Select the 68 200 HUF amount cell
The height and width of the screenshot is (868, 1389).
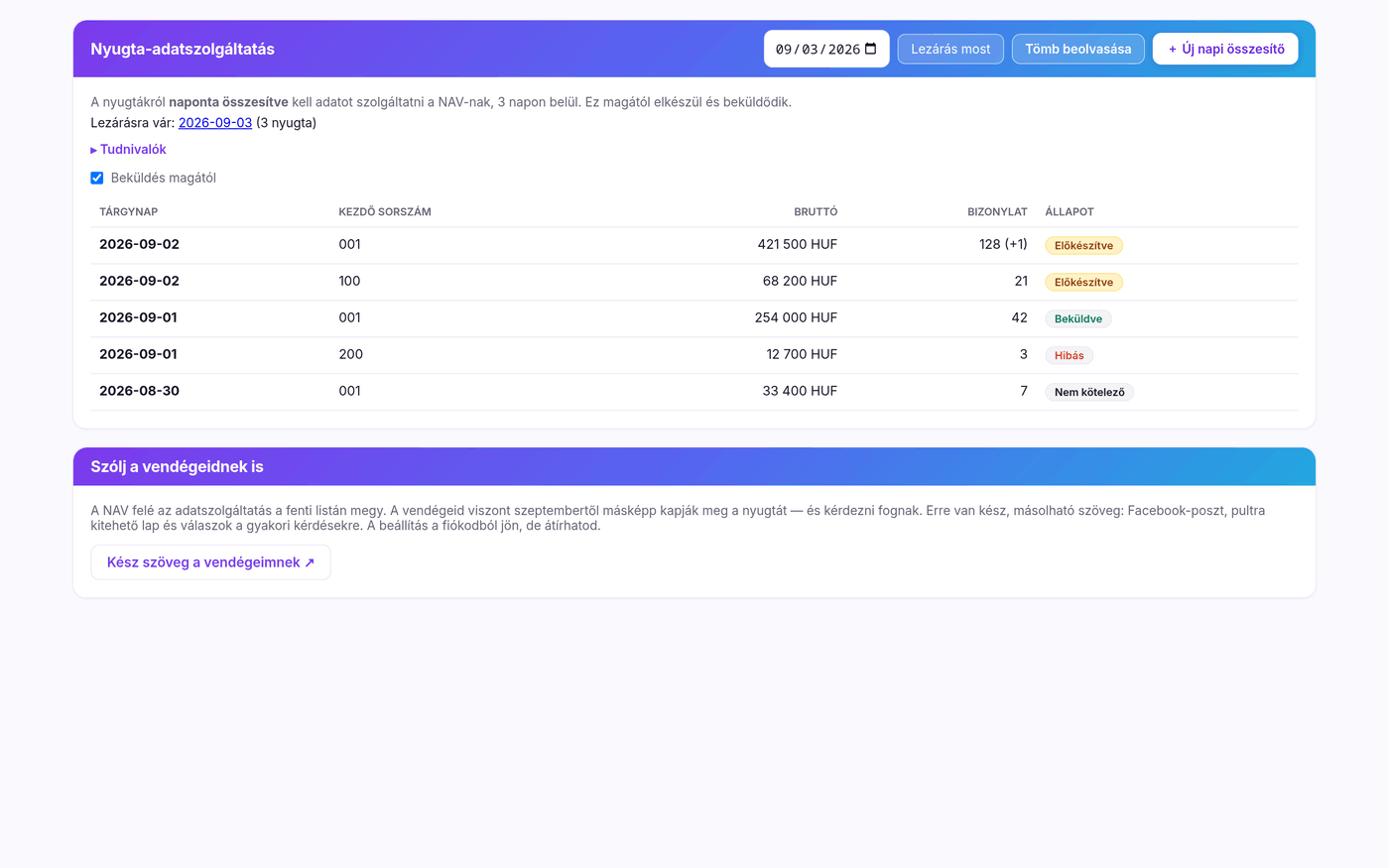(x=800, y=281)
